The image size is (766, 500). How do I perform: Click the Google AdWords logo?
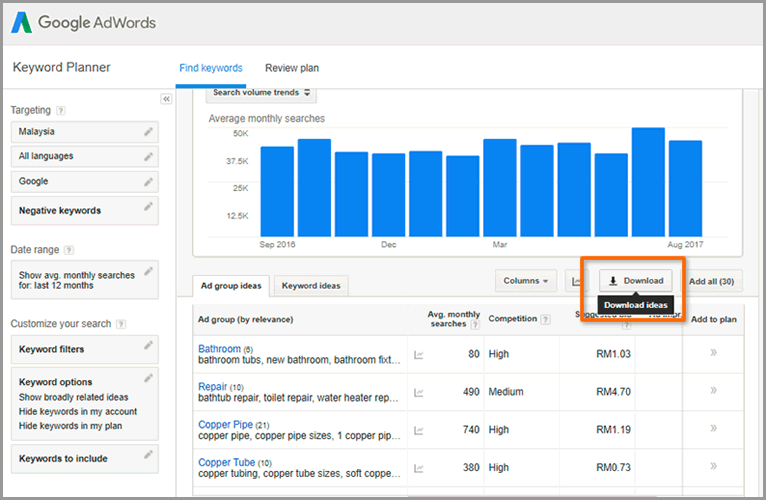point(84,22)
